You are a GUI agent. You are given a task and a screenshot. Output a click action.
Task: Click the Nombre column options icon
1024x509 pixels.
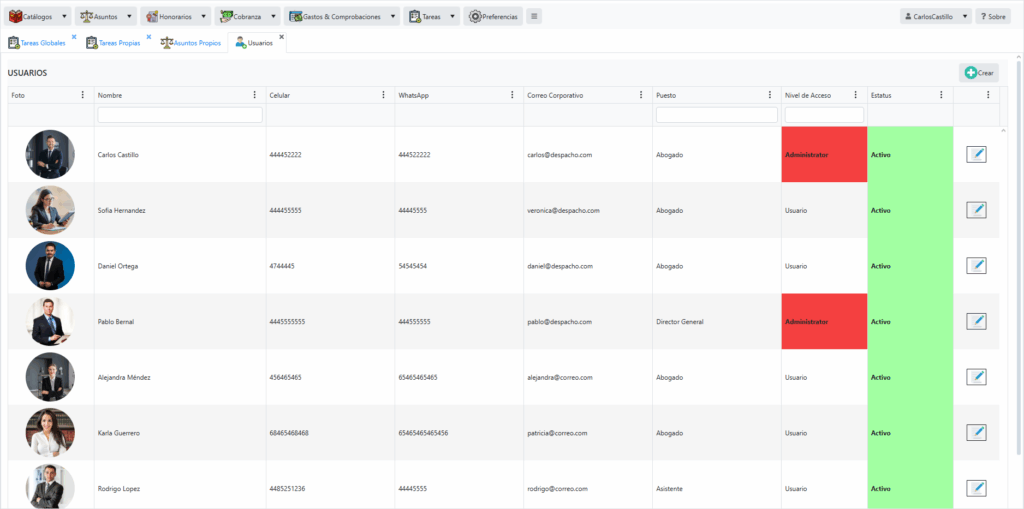tap(255, 95)
